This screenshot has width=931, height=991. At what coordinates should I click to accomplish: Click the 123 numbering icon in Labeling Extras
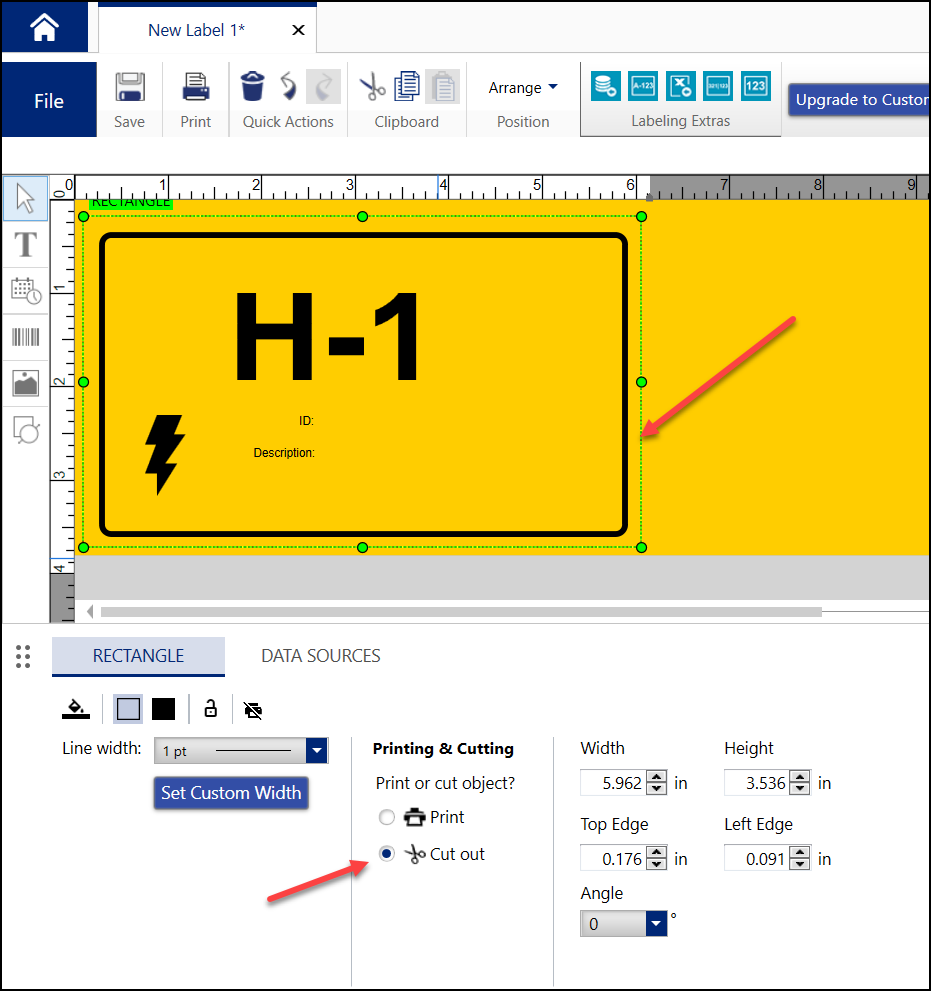coord(756,87)
